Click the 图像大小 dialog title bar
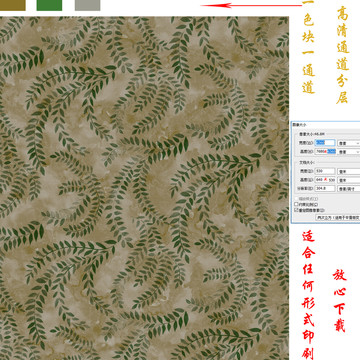Viewport: 360px width, 360px height. (325, 125)
